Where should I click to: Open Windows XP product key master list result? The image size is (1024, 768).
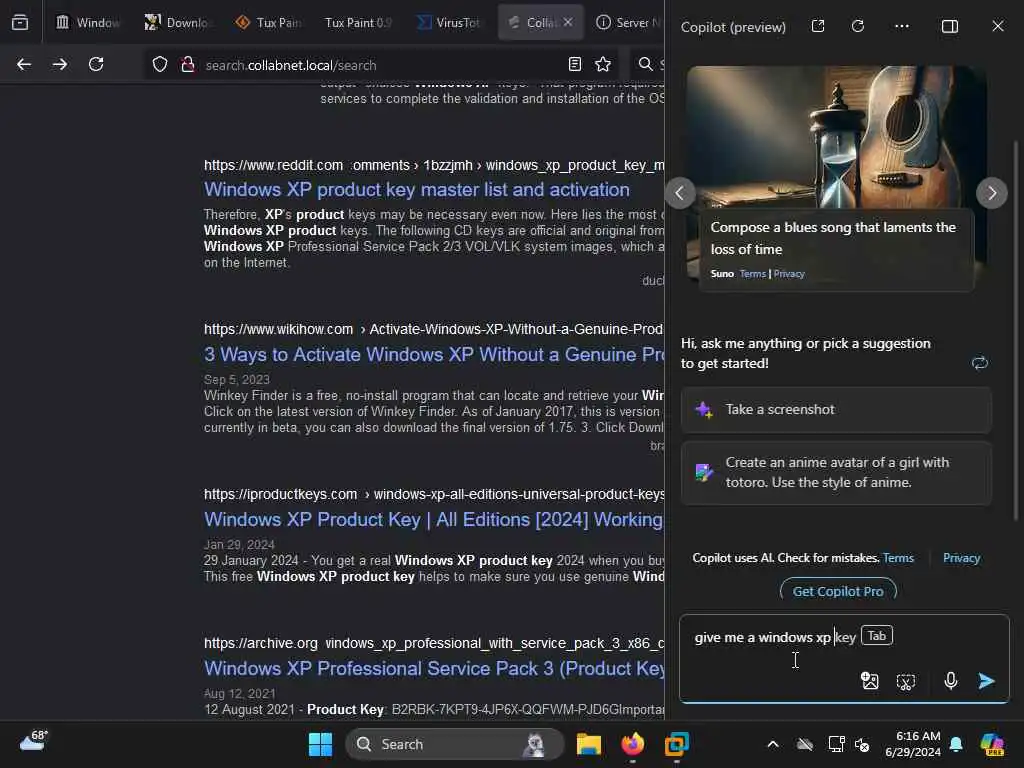coord(417,189)
